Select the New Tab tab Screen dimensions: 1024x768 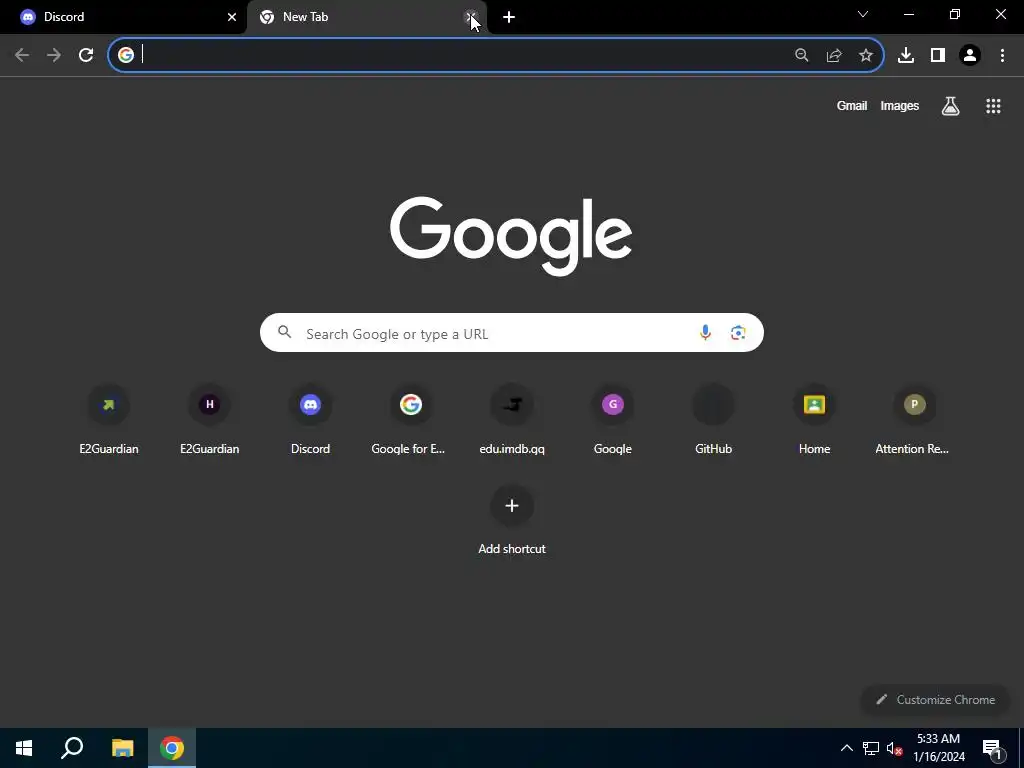[x=367, y=17]
